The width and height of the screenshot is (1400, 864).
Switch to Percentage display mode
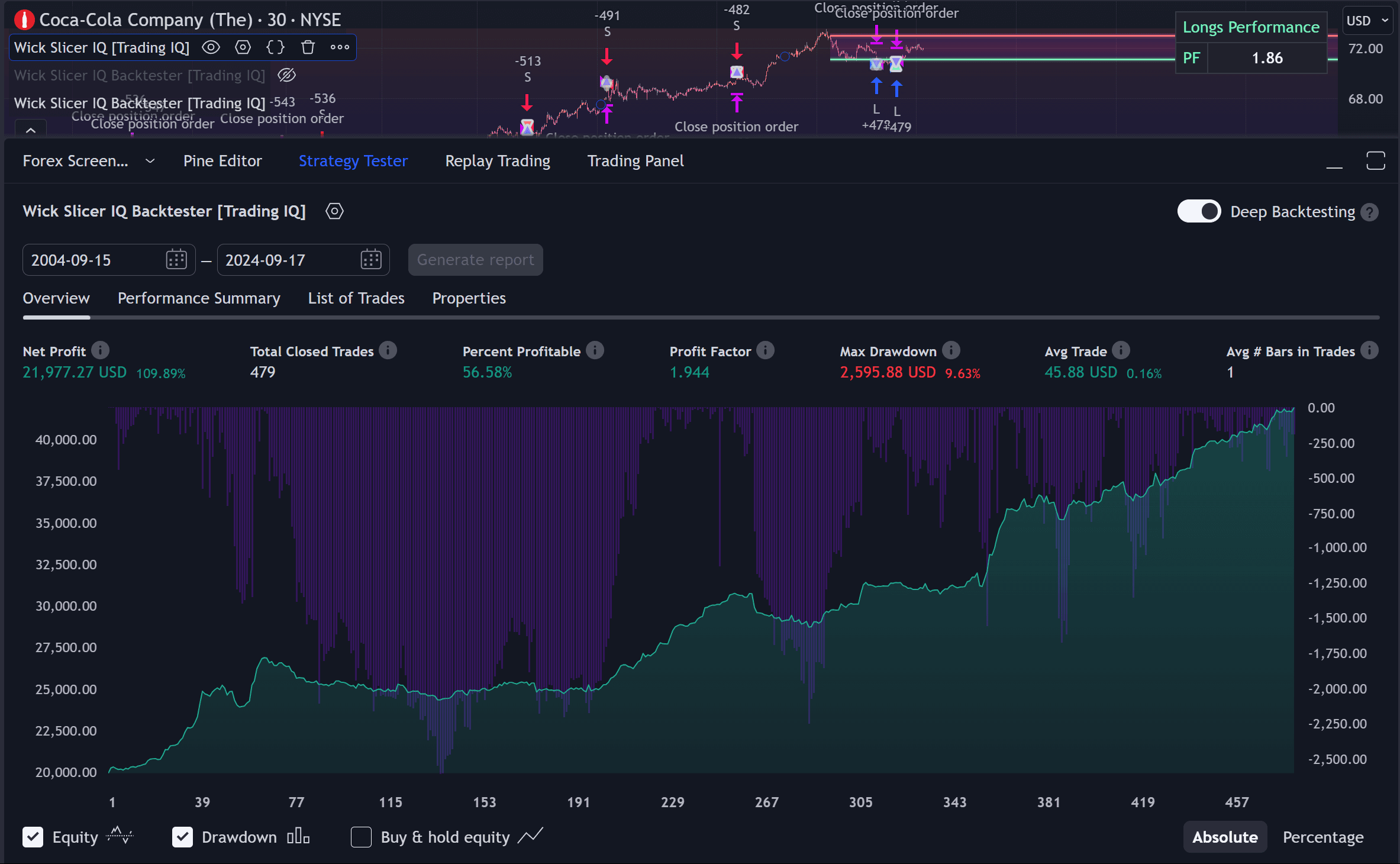coord(1323,837)
